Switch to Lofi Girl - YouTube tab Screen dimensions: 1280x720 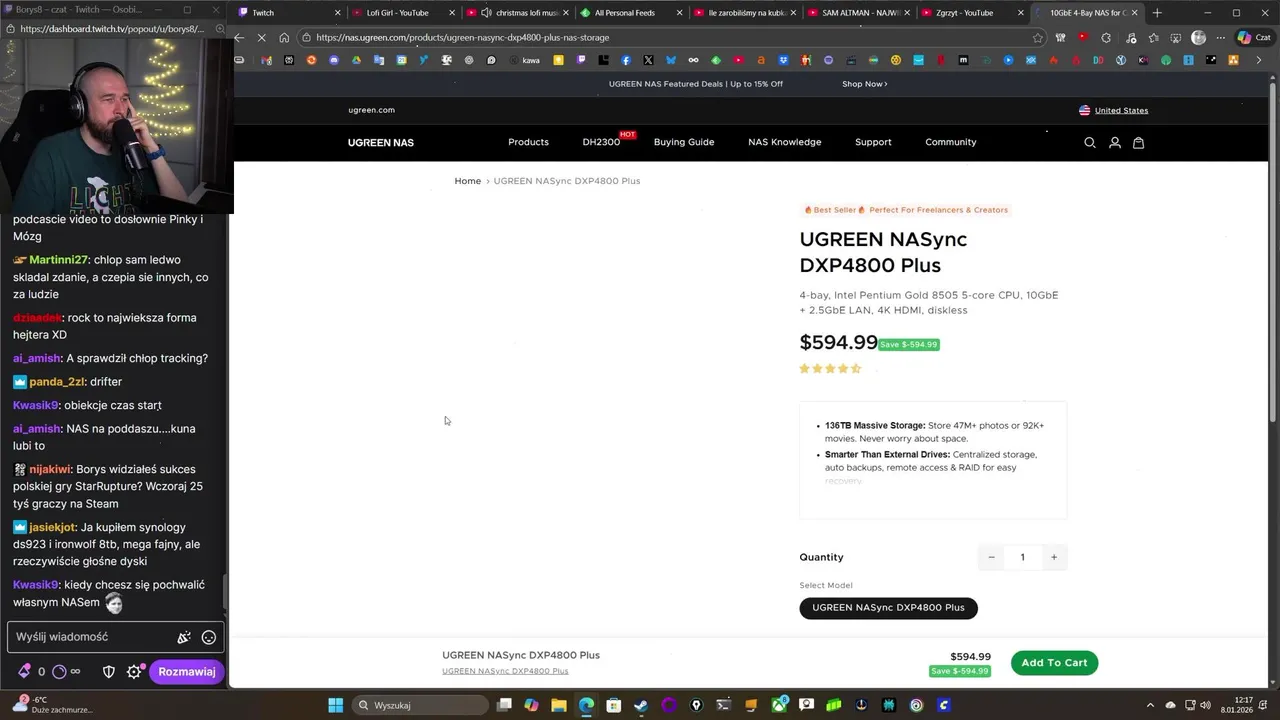point(403,13)
